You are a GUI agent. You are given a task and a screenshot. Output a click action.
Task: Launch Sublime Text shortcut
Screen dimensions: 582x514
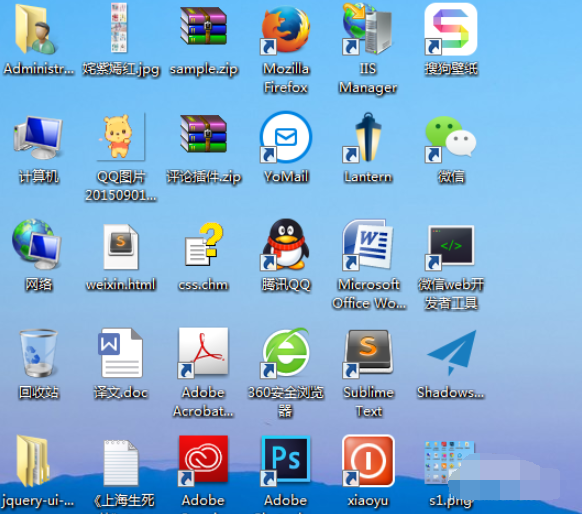(368, 353)
